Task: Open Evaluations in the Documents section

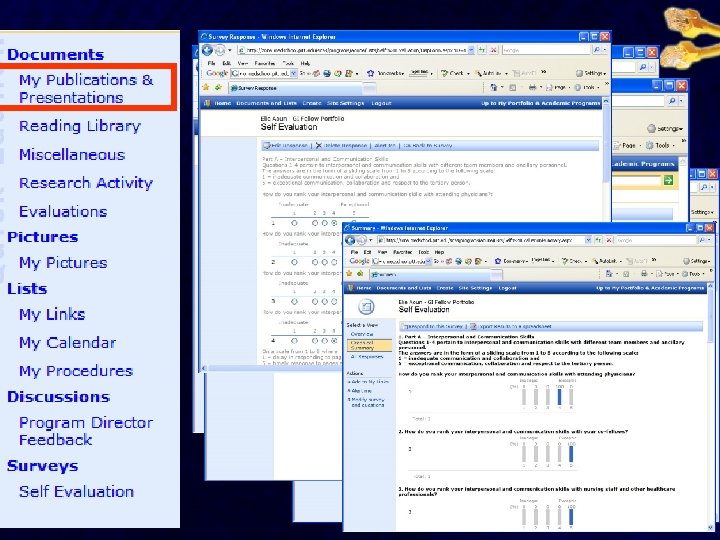Action: [x=63, y=211]
